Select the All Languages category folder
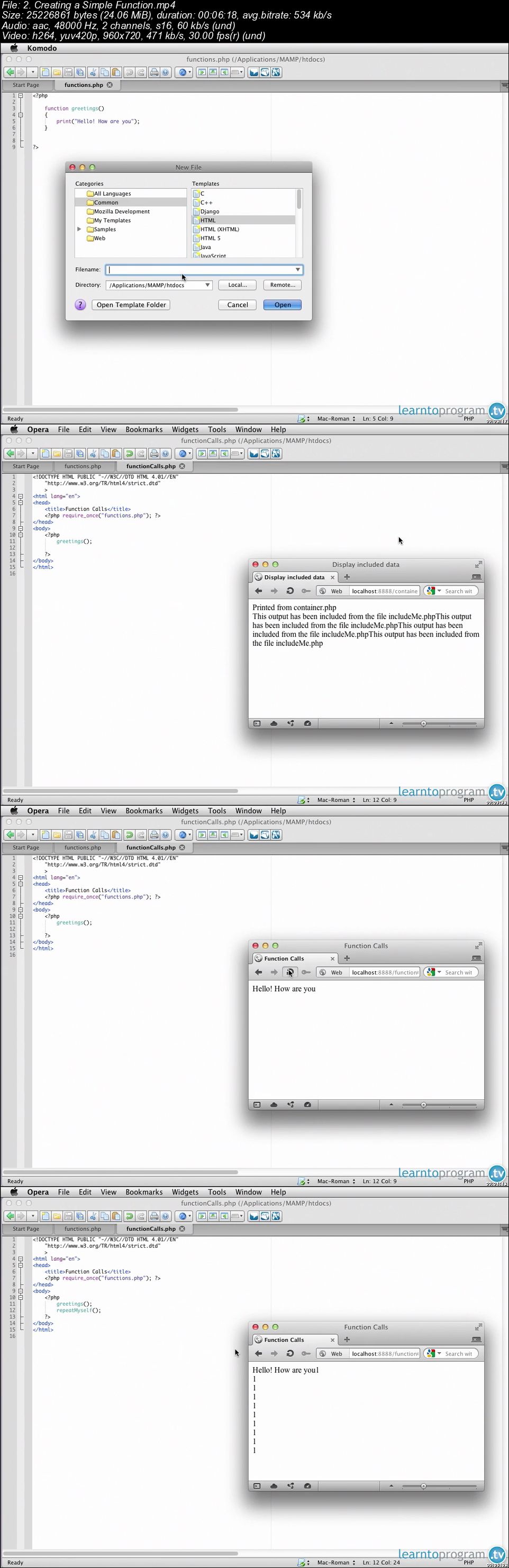This screenshot has width=509, height=1568. tap(112, 194)
